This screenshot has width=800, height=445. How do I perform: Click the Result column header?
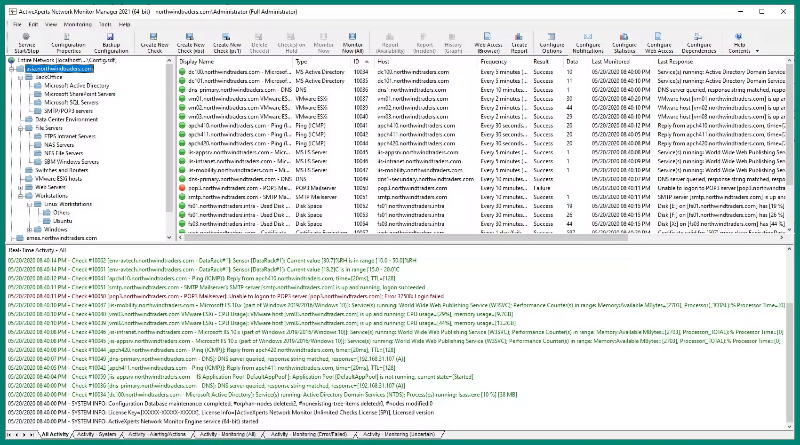(x=547, y=62)
